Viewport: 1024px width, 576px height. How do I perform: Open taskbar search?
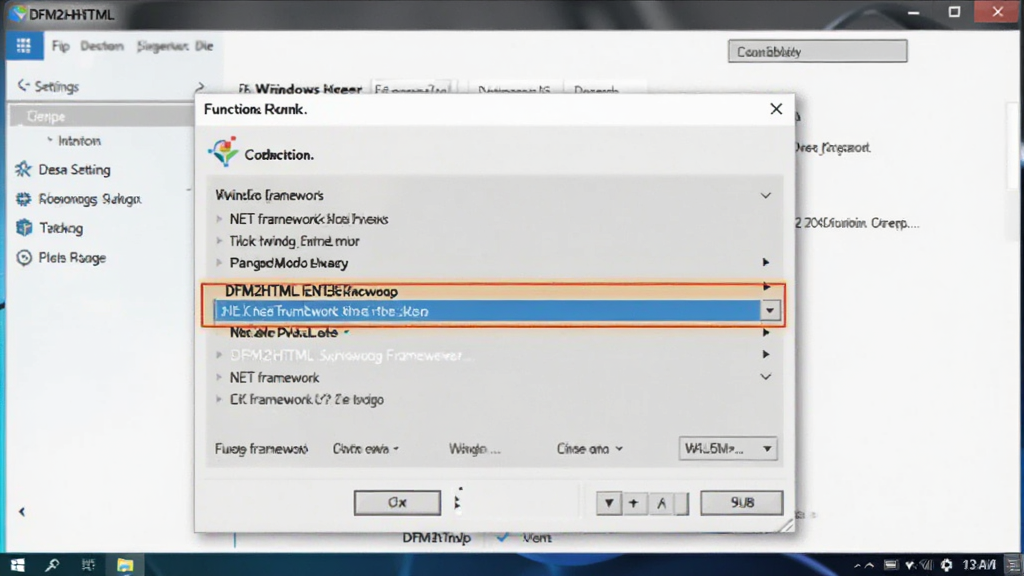click(52, 565)
